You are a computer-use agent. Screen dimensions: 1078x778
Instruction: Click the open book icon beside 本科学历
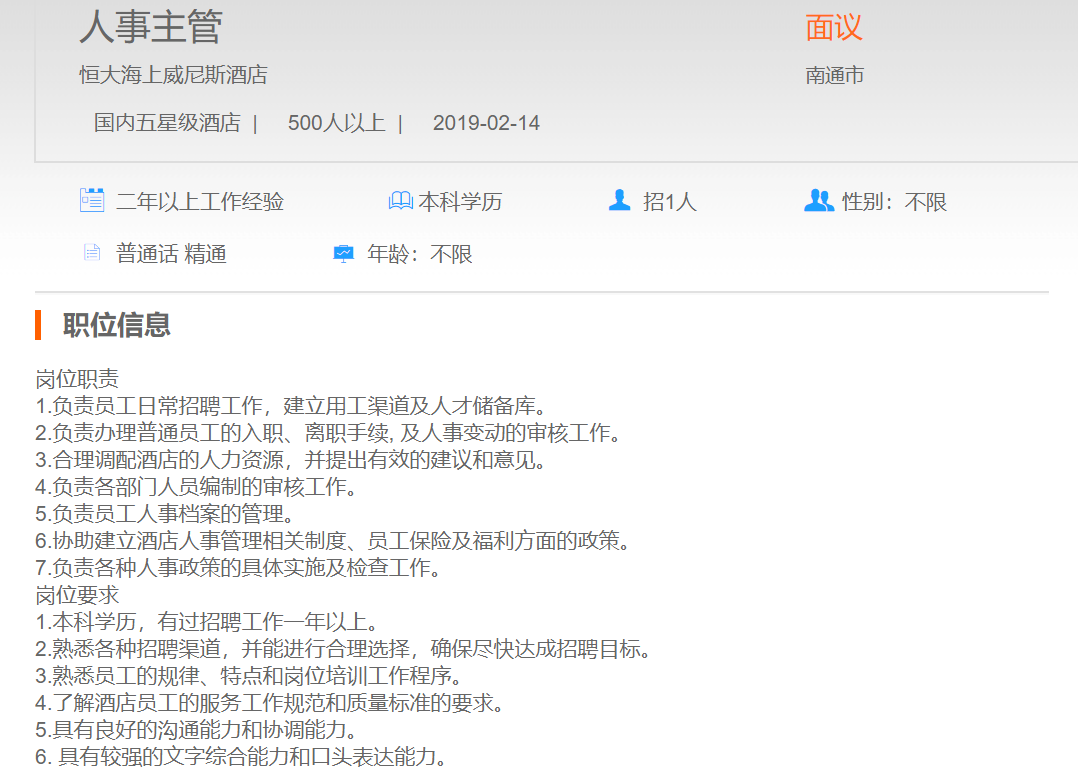pyautogui.click(x=400, y=202)
